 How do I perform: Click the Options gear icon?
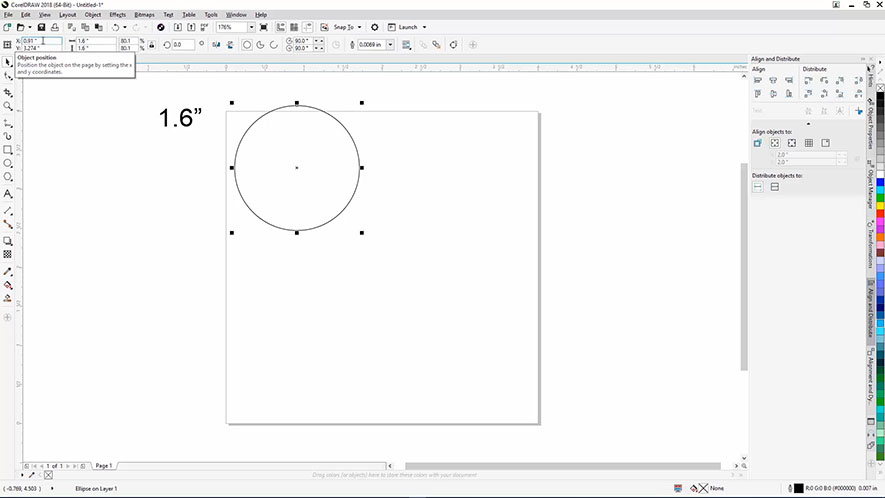coord(375,27)
